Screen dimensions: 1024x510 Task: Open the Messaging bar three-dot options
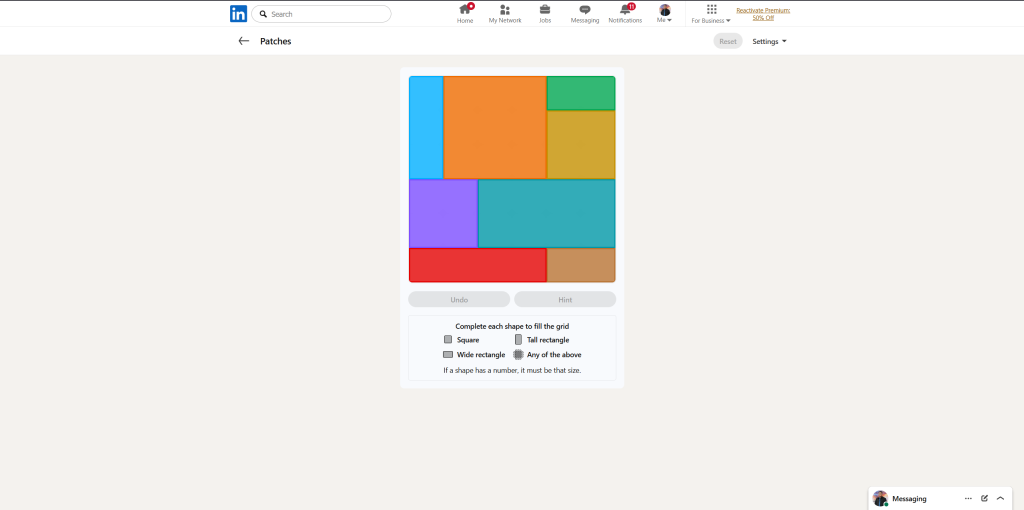[x=968, y=498]
